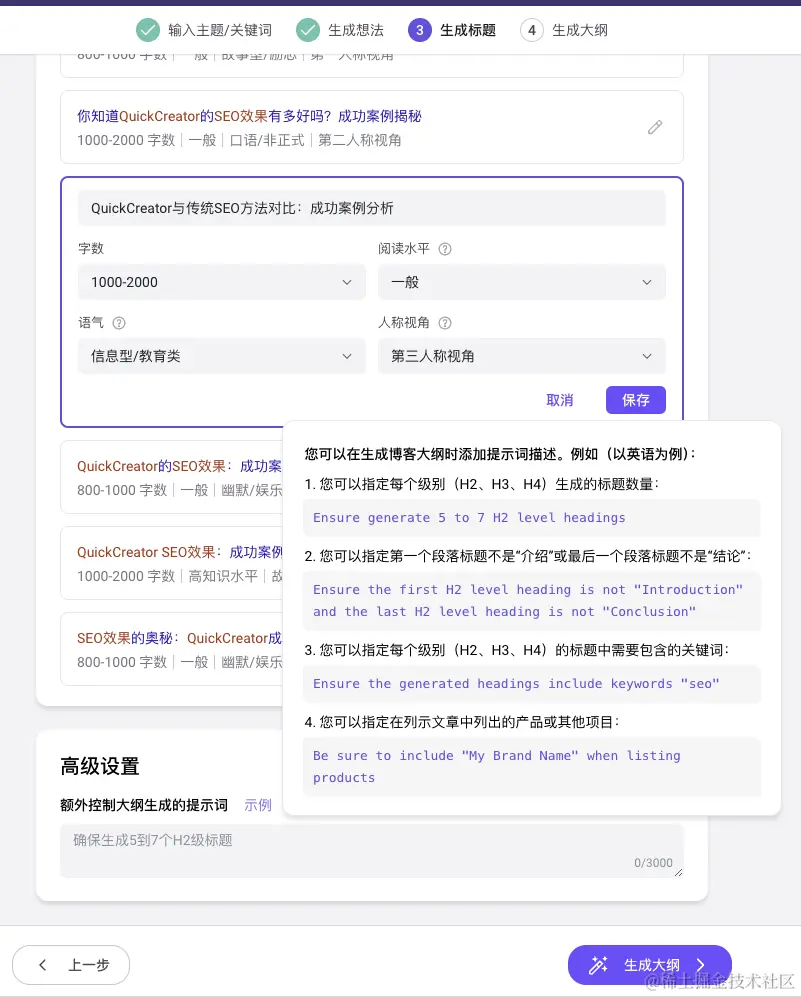This screenshot has height=997, width=801.
Task: Click the left arrow icon on 上一步
Action: point(43,965)
